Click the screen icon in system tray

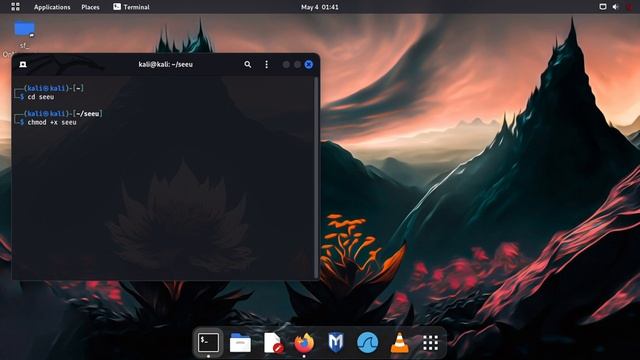(602, 7)
